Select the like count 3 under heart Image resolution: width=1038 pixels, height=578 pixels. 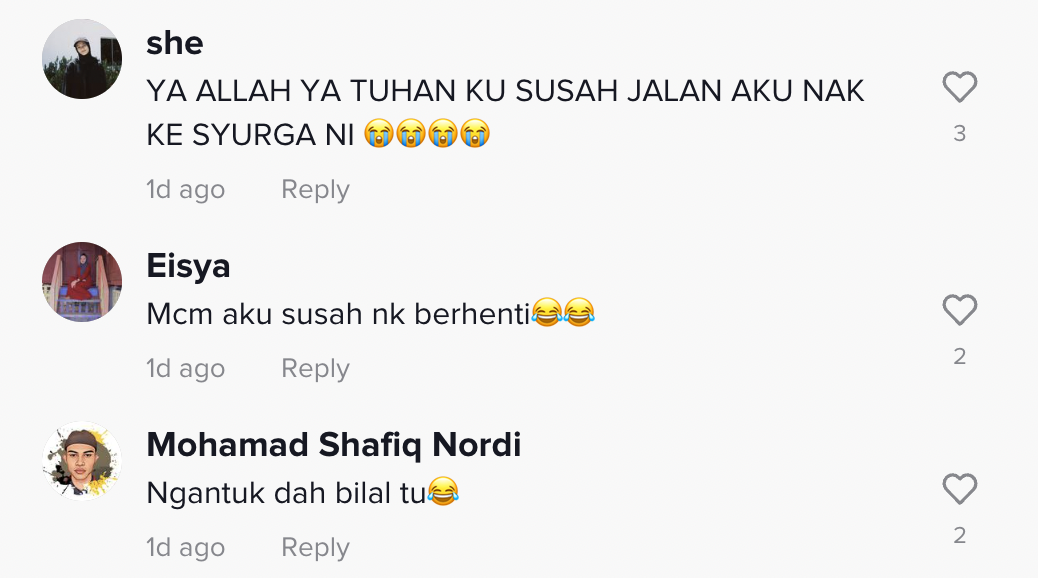(960, 134)
